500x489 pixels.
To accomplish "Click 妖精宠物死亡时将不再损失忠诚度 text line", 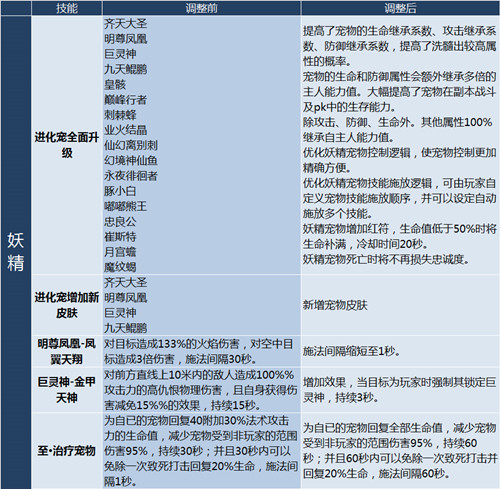I will point(386,259).
